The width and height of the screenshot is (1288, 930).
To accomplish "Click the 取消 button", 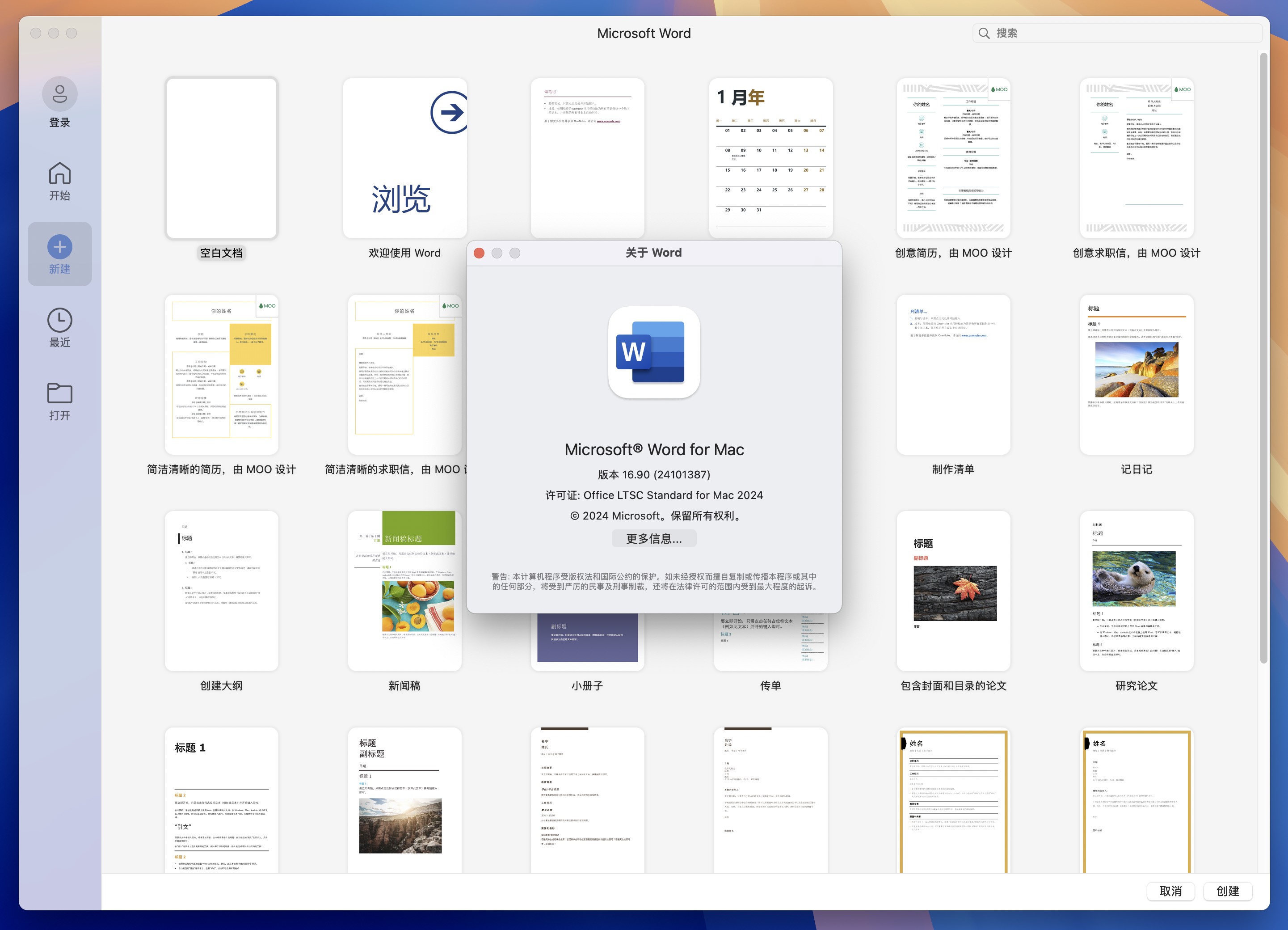I will click(x=1170, y=892).
